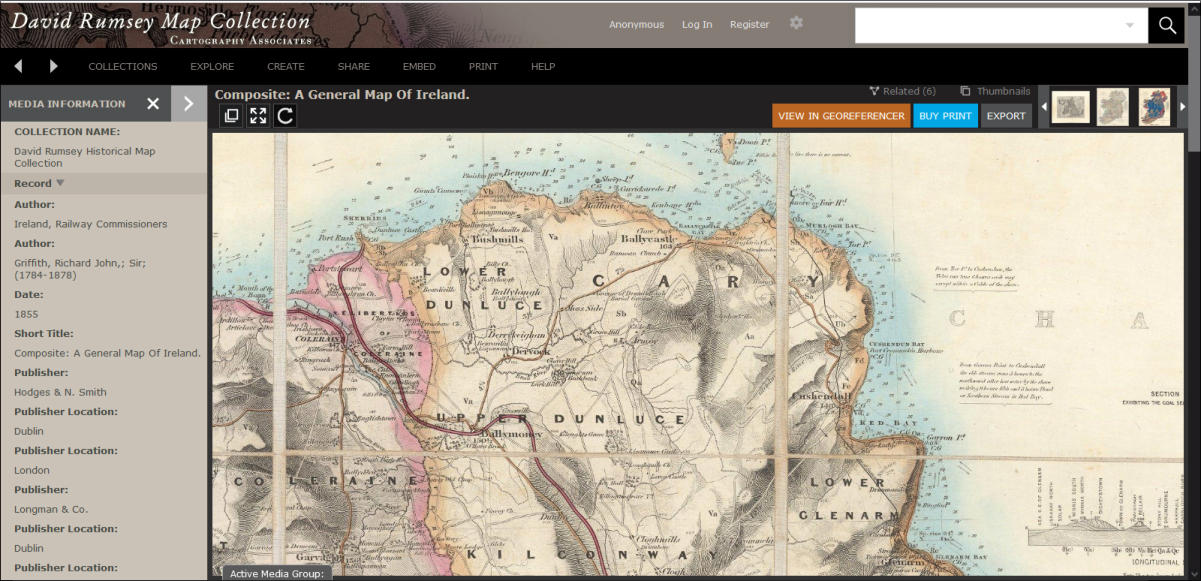Click the date value '1855'
This screenshot has height=581, width=1201.
26,314
